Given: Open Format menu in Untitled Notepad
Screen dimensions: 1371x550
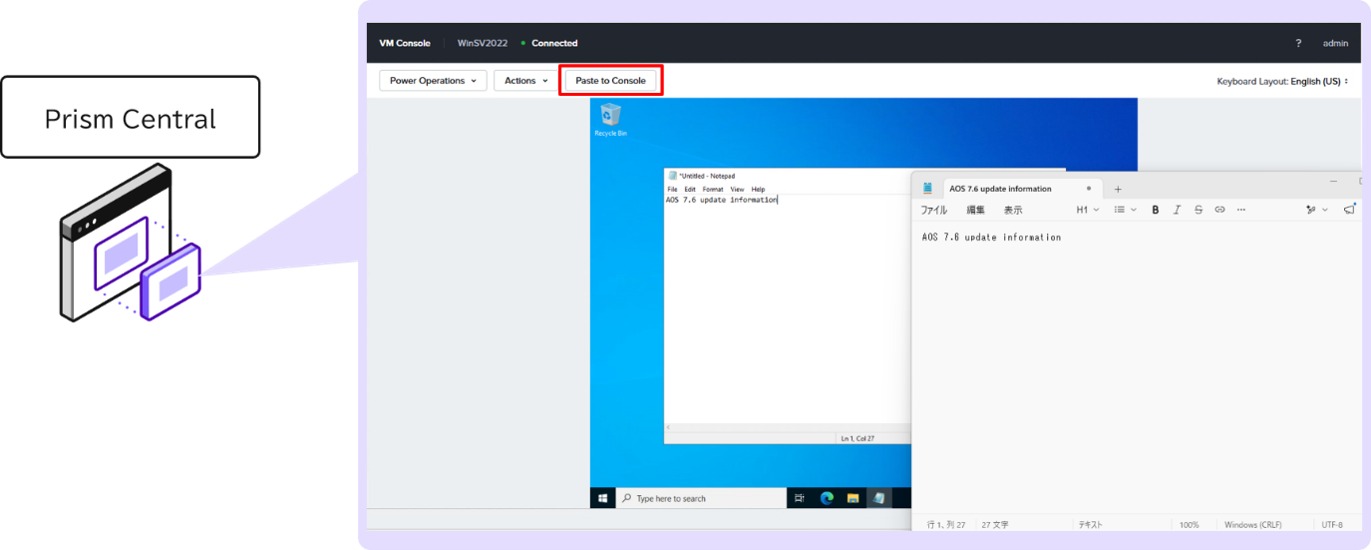Looking at the screenshot, I should click(x=712, y=189).
